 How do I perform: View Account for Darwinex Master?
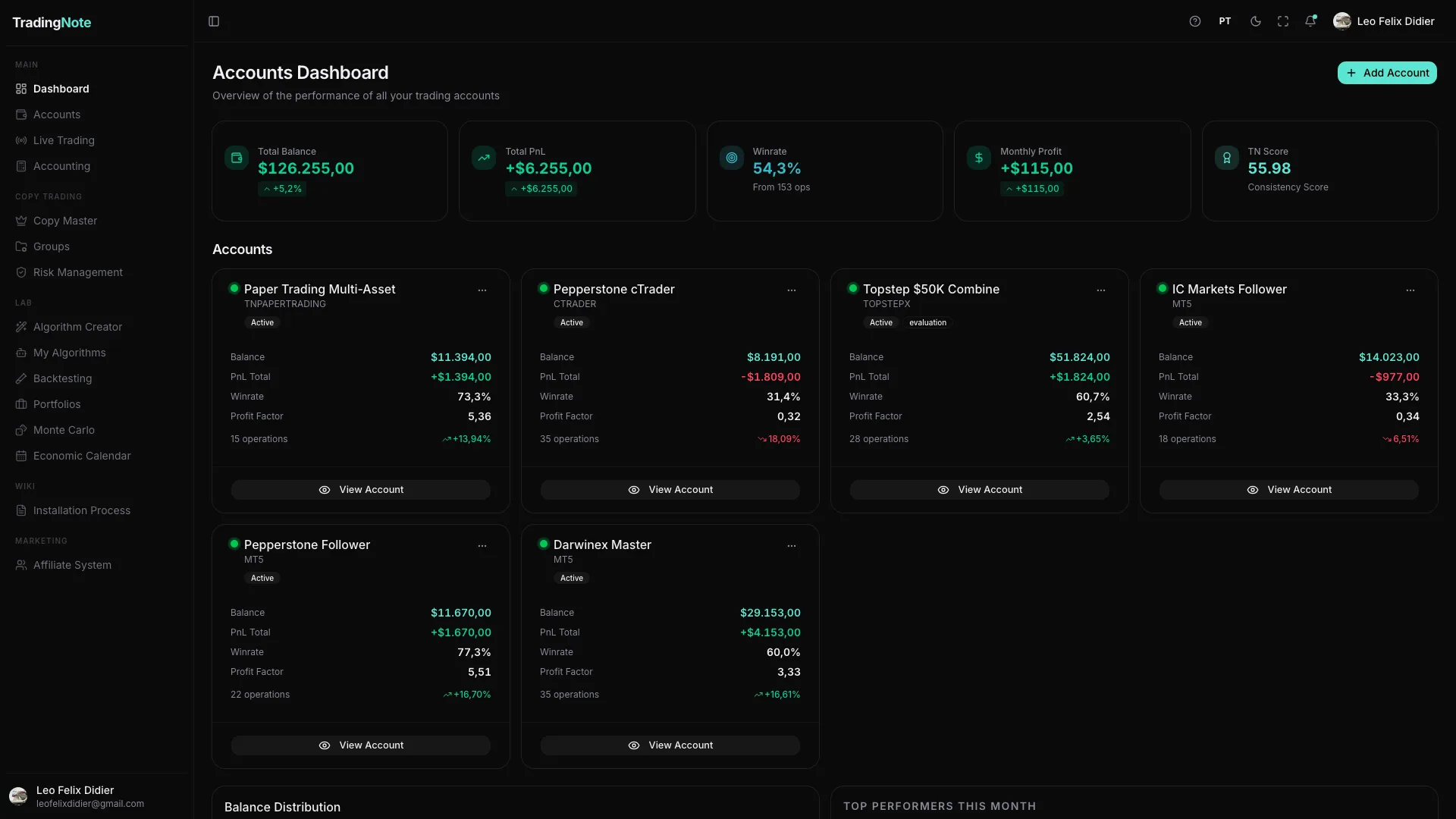tap(670, 745)
